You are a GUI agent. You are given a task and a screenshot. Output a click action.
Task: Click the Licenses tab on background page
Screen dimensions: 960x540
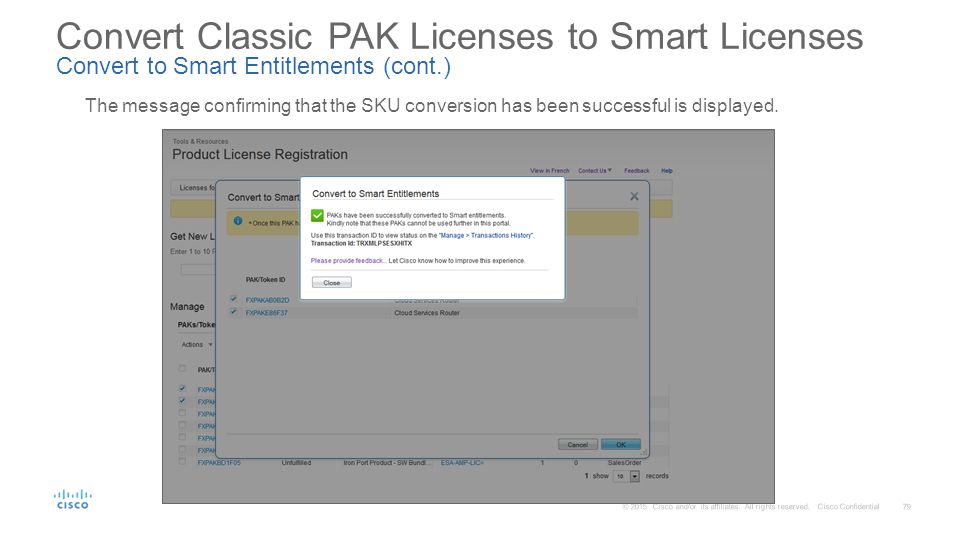click(193, 188)
